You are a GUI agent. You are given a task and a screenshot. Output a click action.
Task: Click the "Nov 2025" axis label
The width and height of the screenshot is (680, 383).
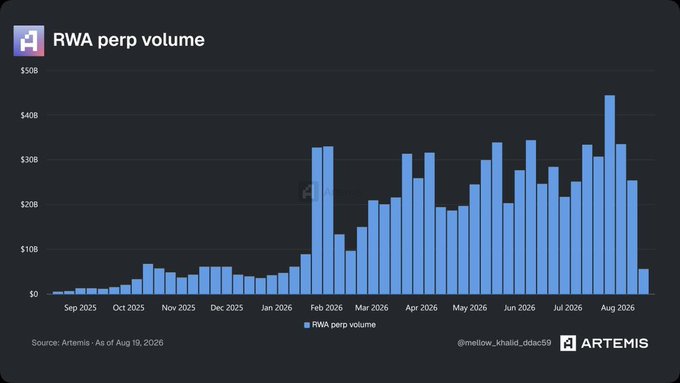pyautogui.click(x=178, y=308)
